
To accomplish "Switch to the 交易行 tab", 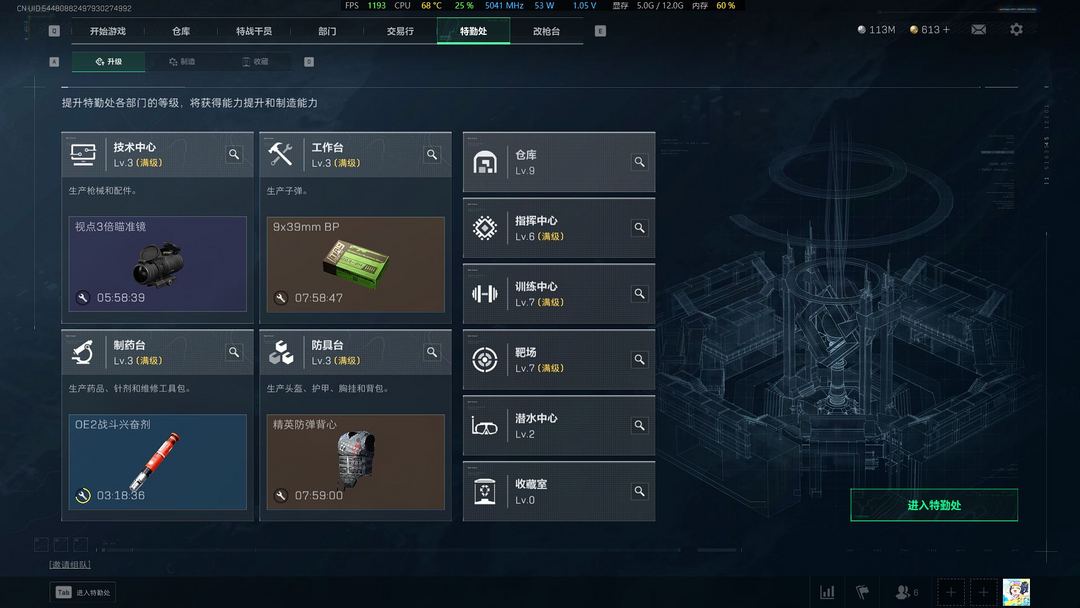I will [400, 31].
